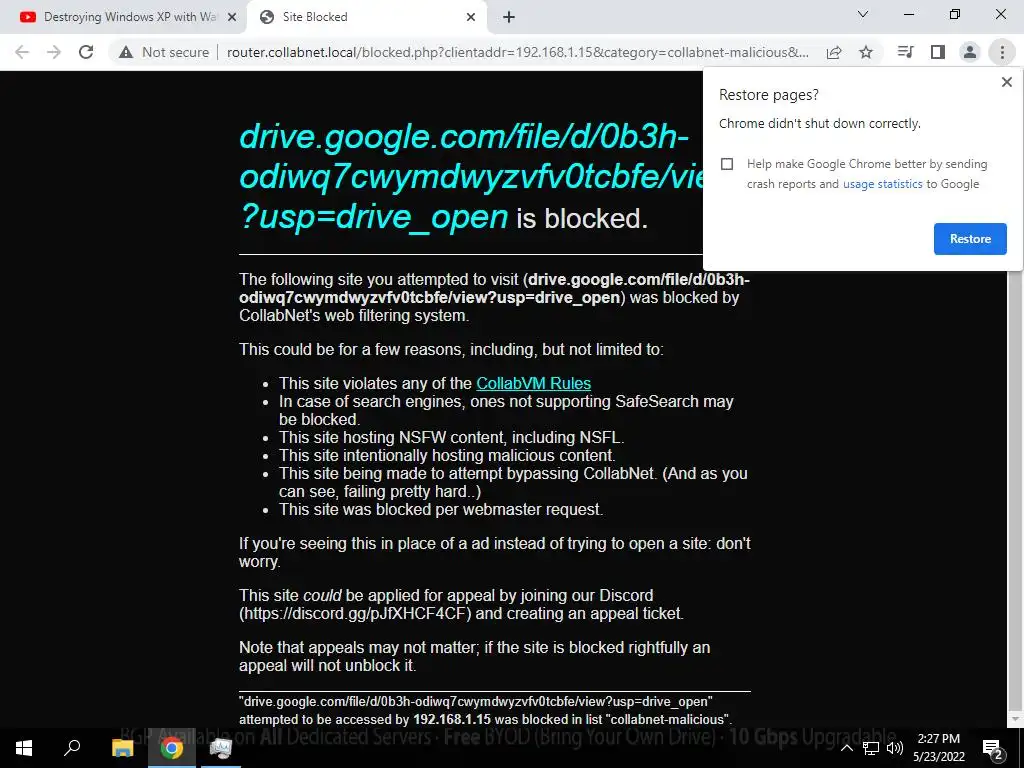Select the Site Blocked tab
Viewport: 1024px width, 768px height.
(366, 17)
